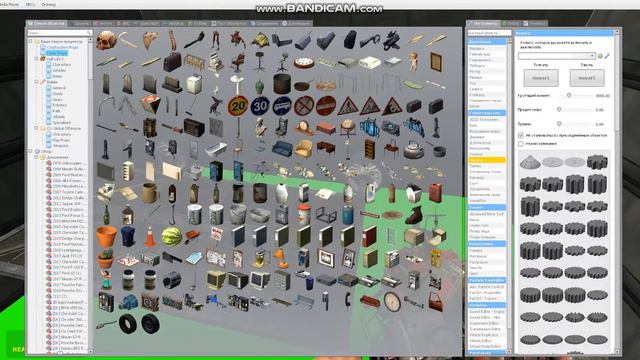Click the wrench icon beside dropdown
Viewport: 640px width, 360px height.
(x=607, y=56)
